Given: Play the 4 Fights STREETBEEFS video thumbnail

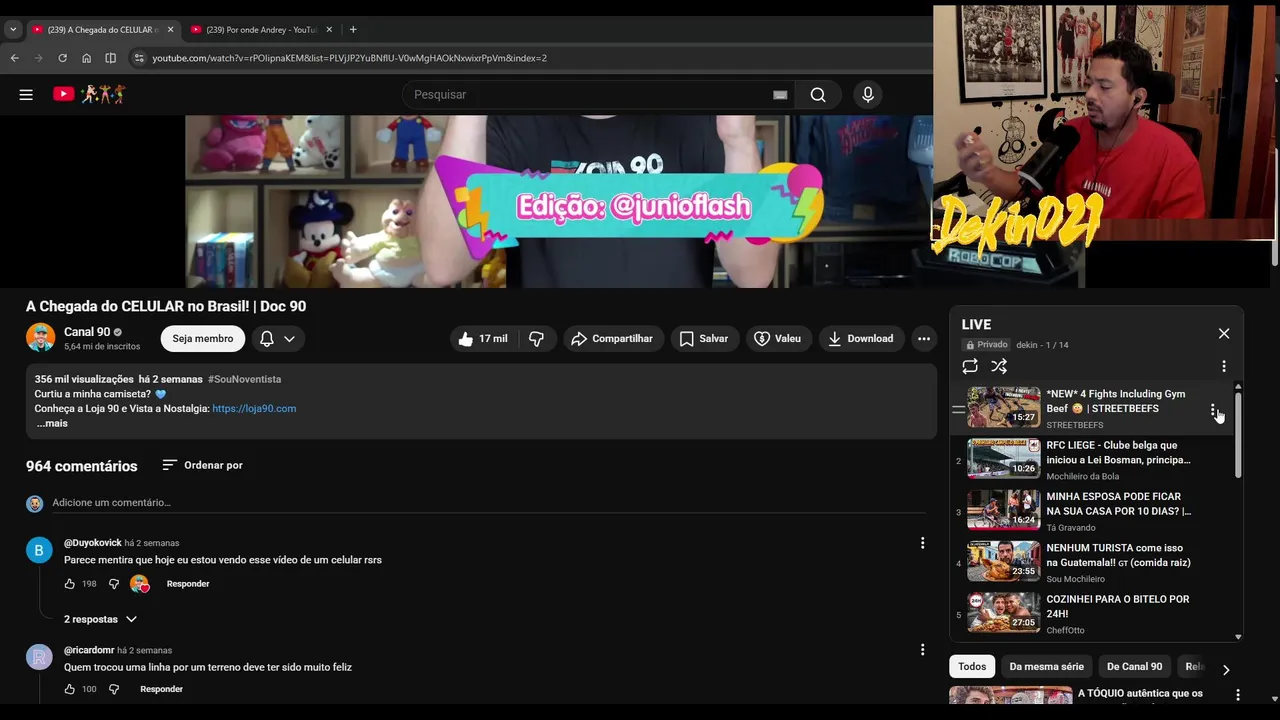Looking at the screenshot, I should click(1003, 407).
